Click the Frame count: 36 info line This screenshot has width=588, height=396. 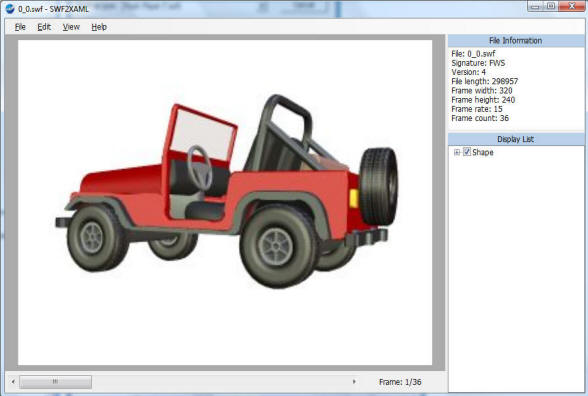click(480, 118)
